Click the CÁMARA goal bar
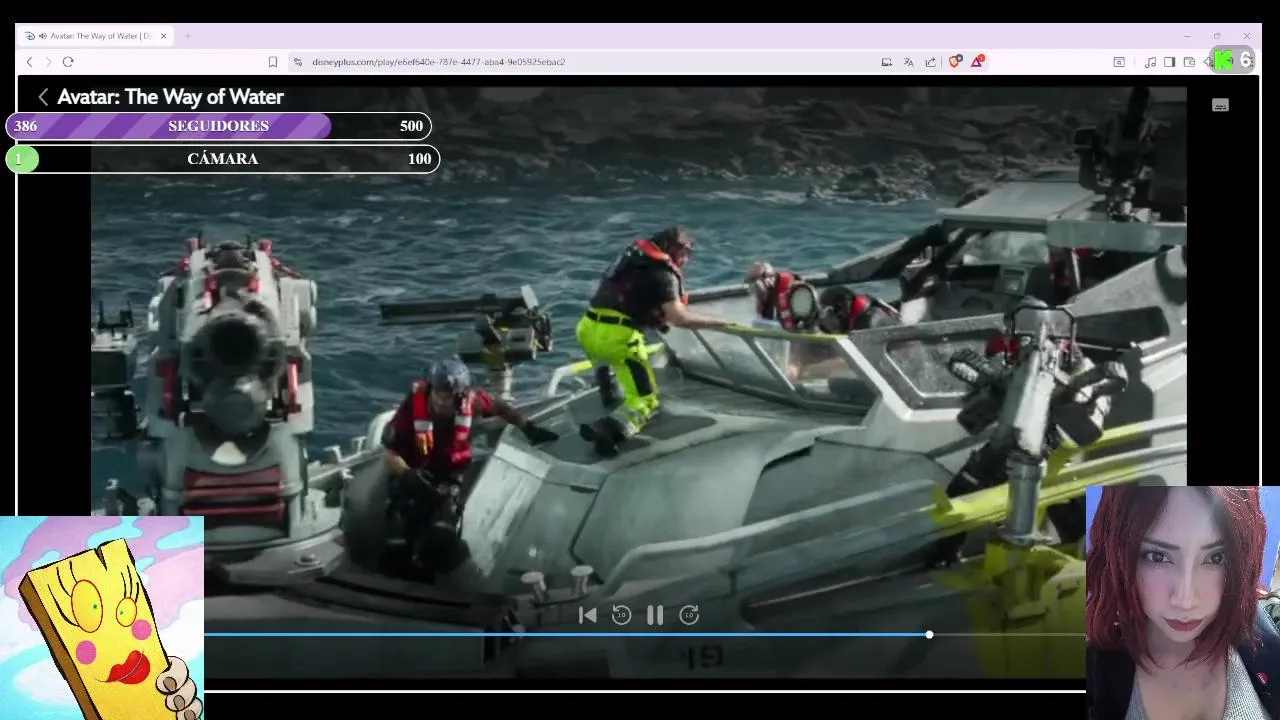 (223, 159)
